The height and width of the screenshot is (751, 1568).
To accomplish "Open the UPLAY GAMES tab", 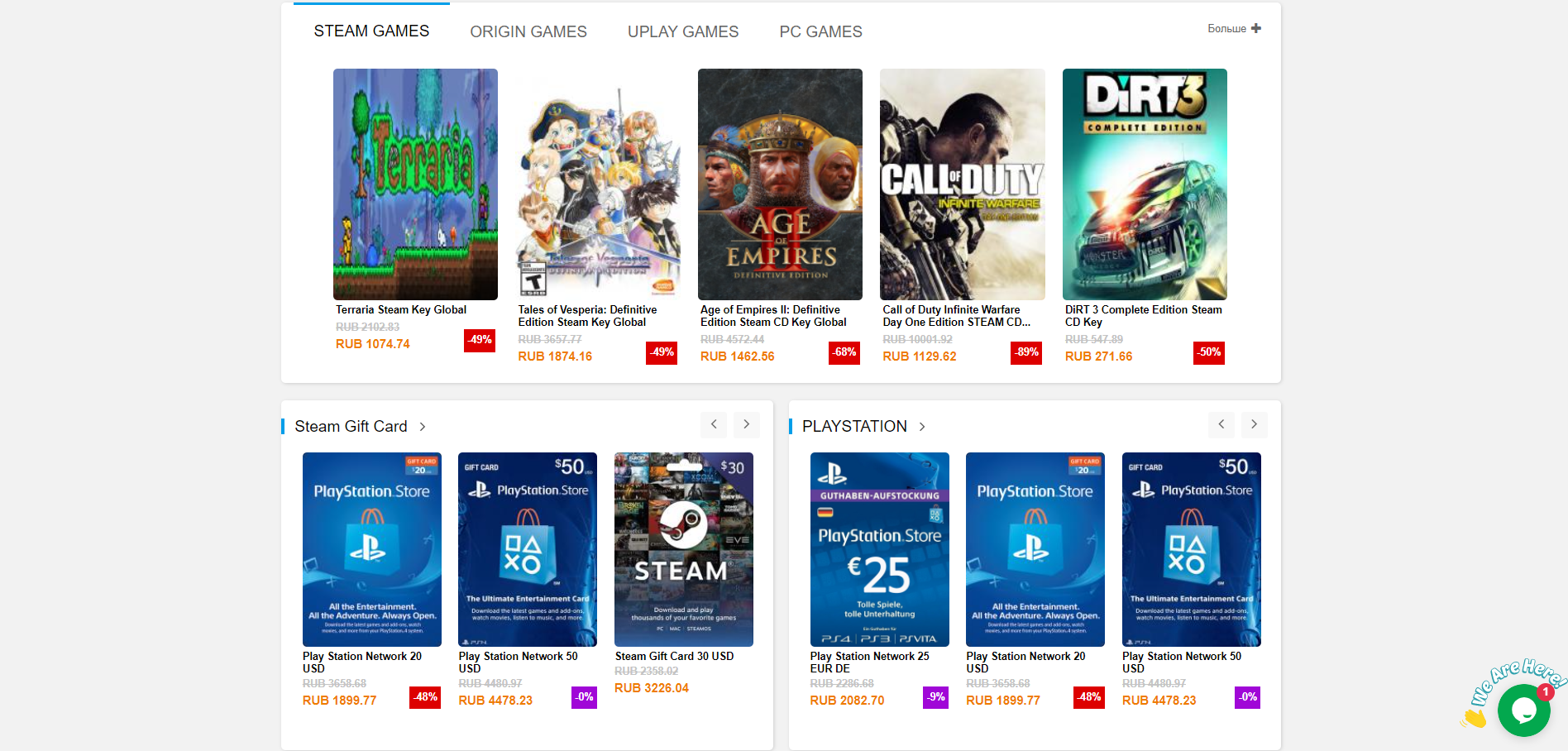I will 683,31.
